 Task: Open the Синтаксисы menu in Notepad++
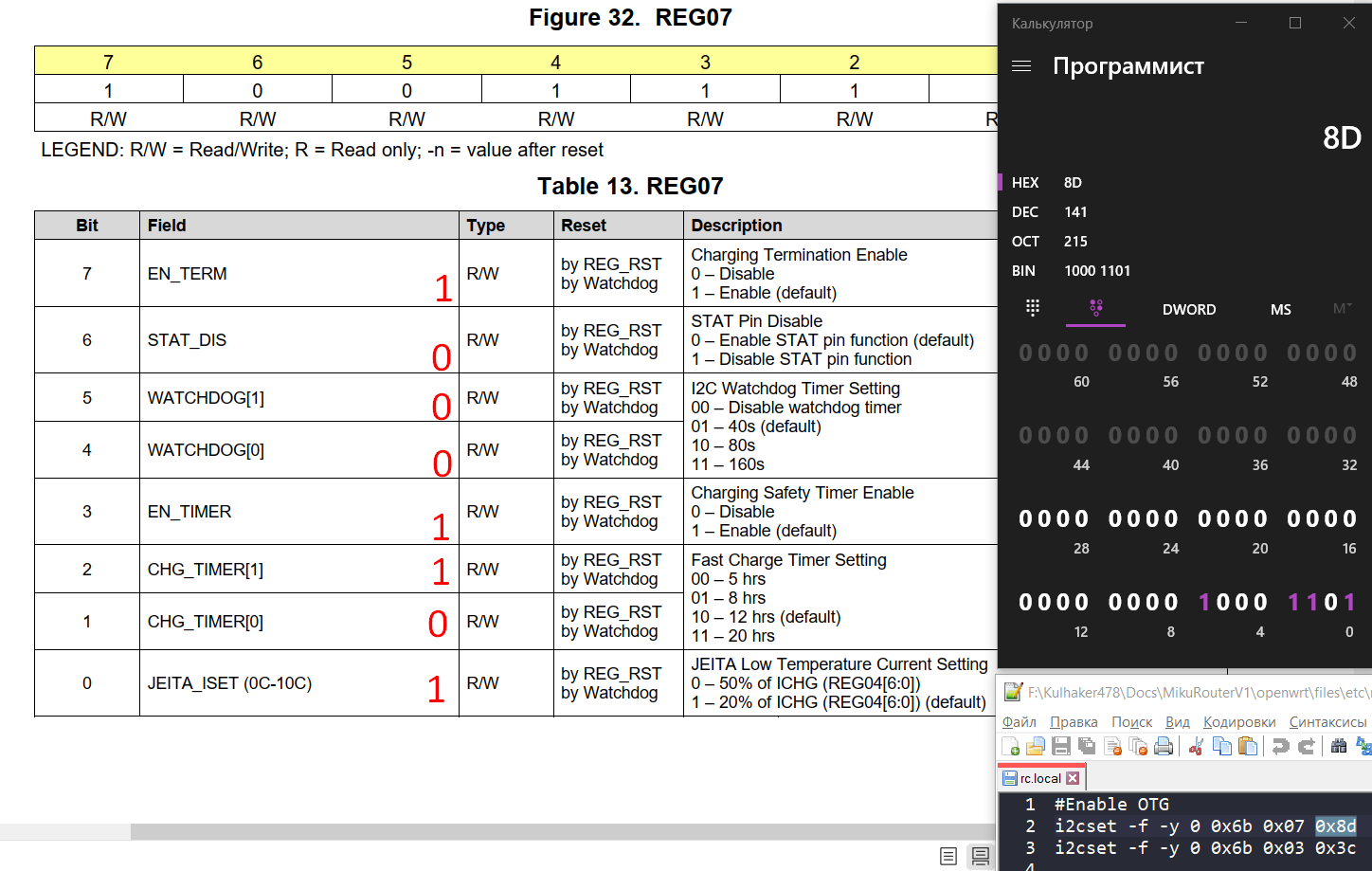[1327, 722]
